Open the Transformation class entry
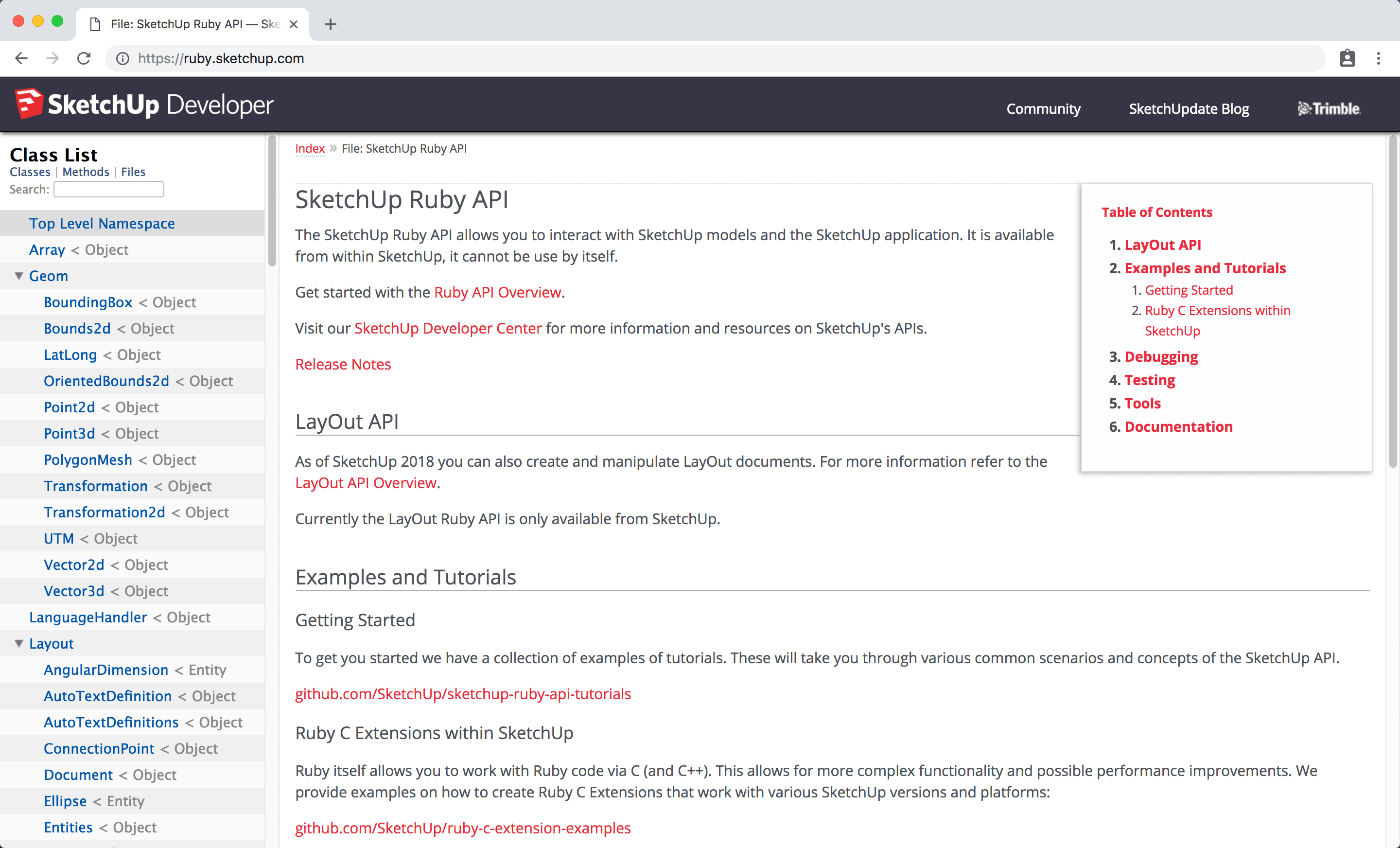 pyautogui.click(x=95, y=486)
